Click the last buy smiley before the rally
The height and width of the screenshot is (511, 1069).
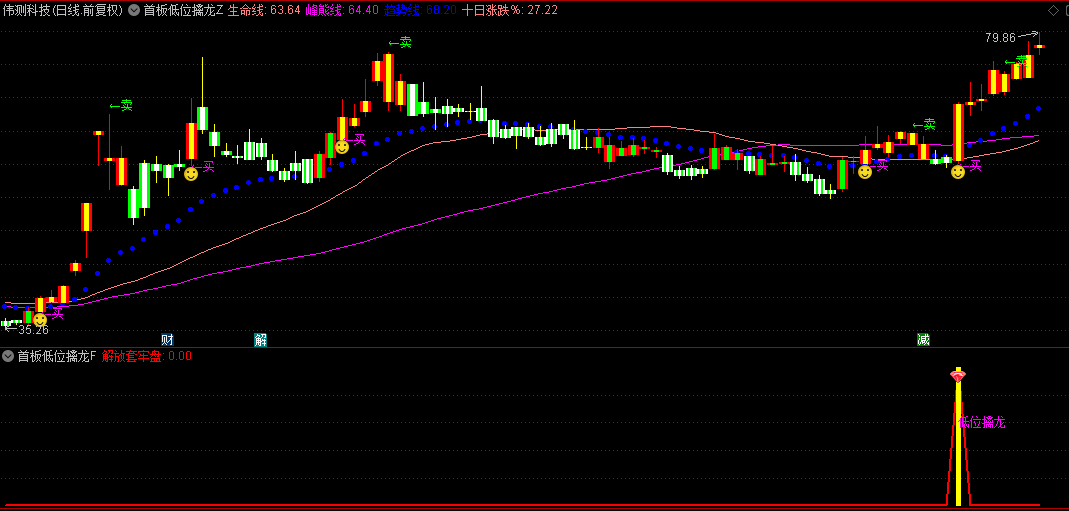pos(958,172)
